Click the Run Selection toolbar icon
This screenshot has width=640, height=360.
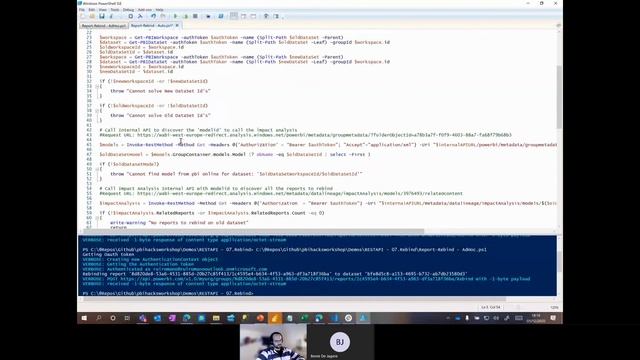[x=185, y=16]
